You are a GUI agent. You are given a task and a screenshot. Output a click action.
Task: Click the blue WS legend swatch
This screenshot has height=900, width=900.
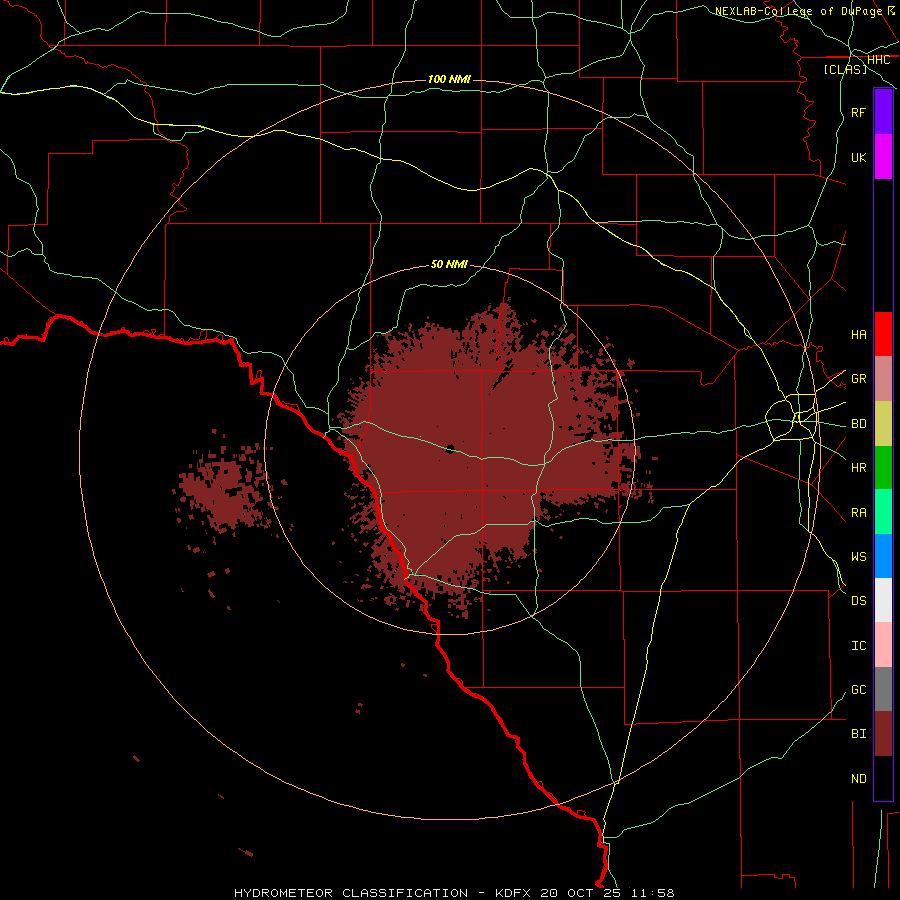click(883, 556)
